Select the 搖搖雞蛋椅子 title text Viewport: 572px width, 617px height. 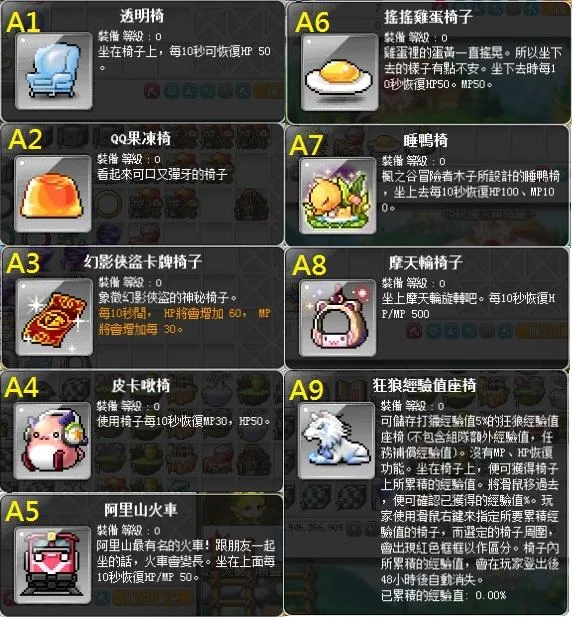click(428, 17)
